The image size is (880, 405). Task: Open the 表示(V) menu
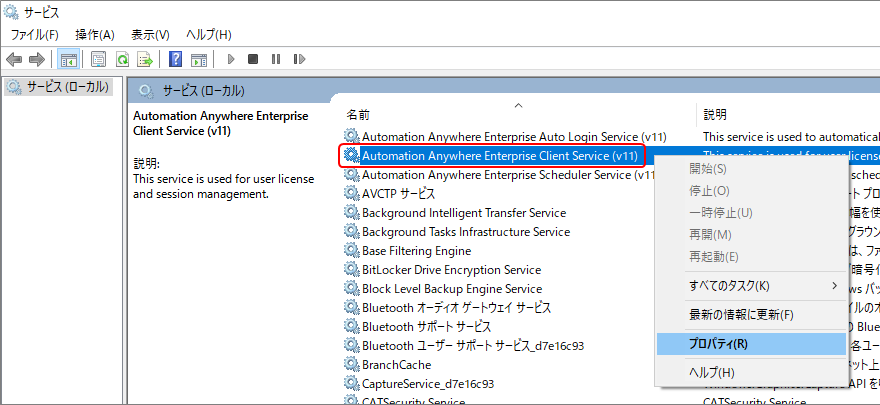coord(150,35)
